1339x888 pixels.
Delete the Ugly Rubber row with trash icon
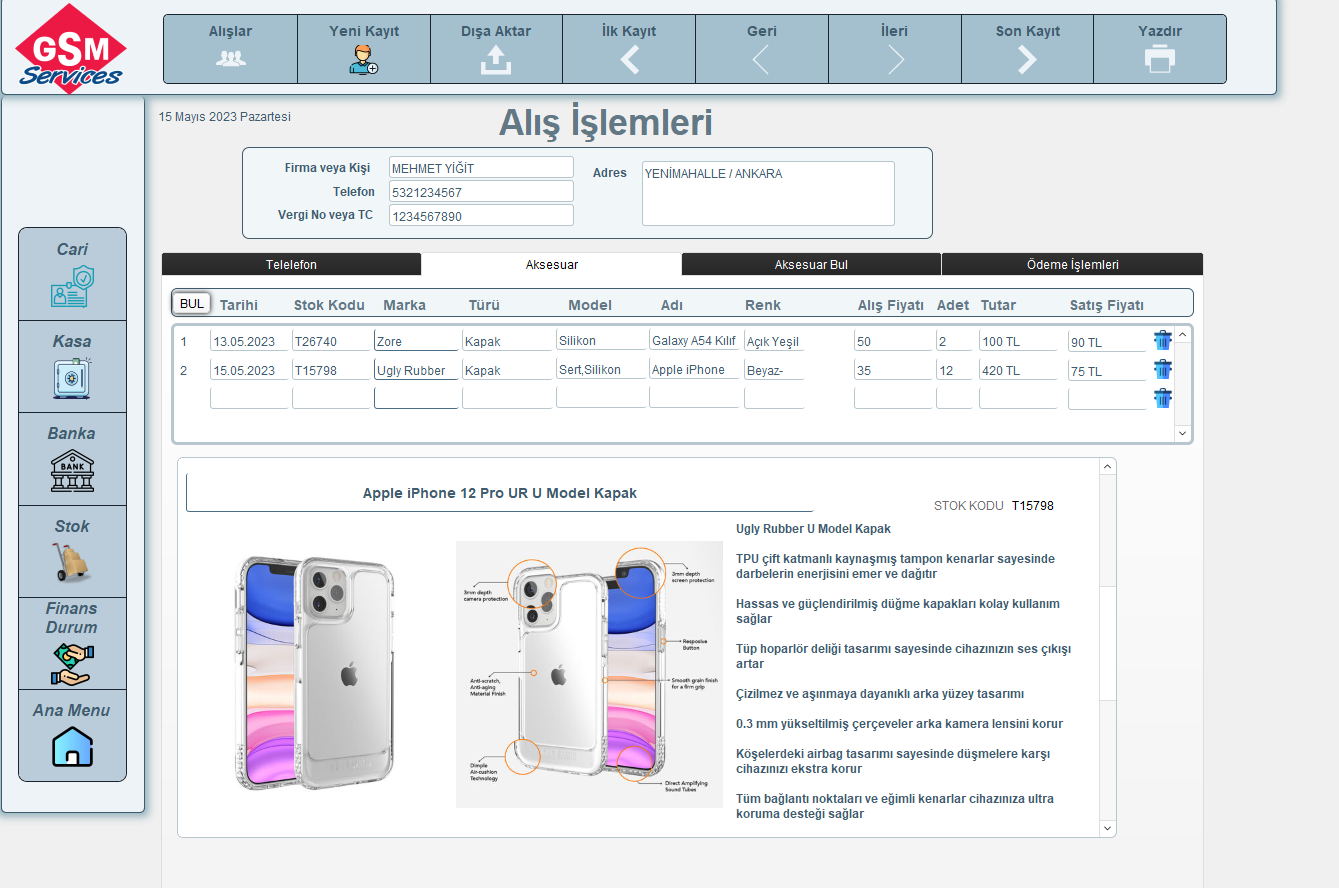click(x=1162, y=369)
